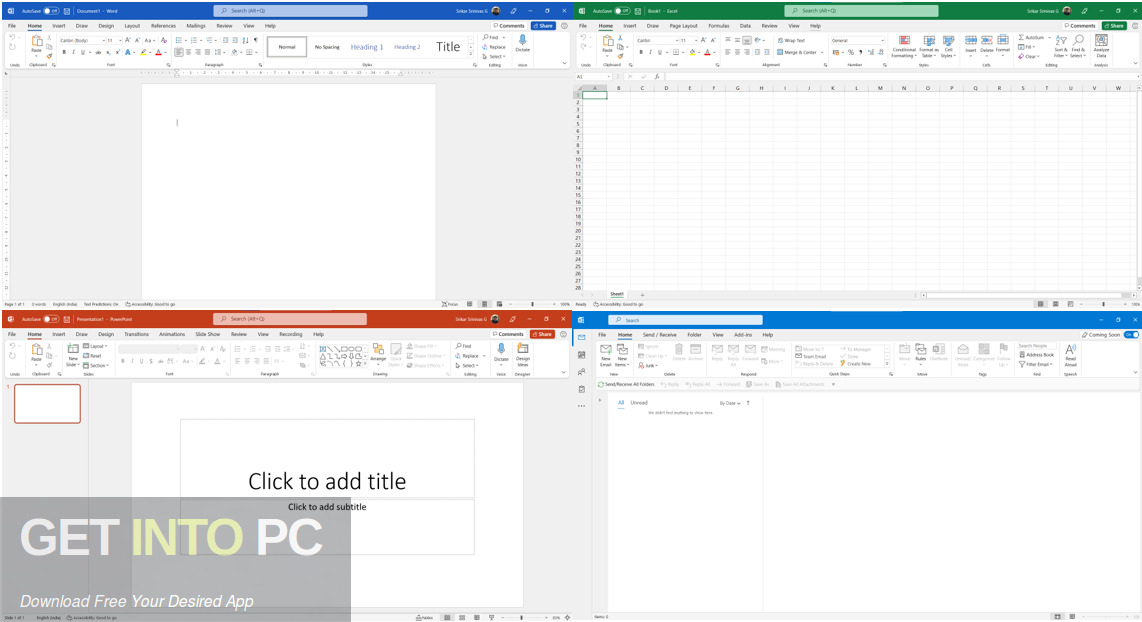Toggle AutoSave in the Word window

[x=51, y=11]
